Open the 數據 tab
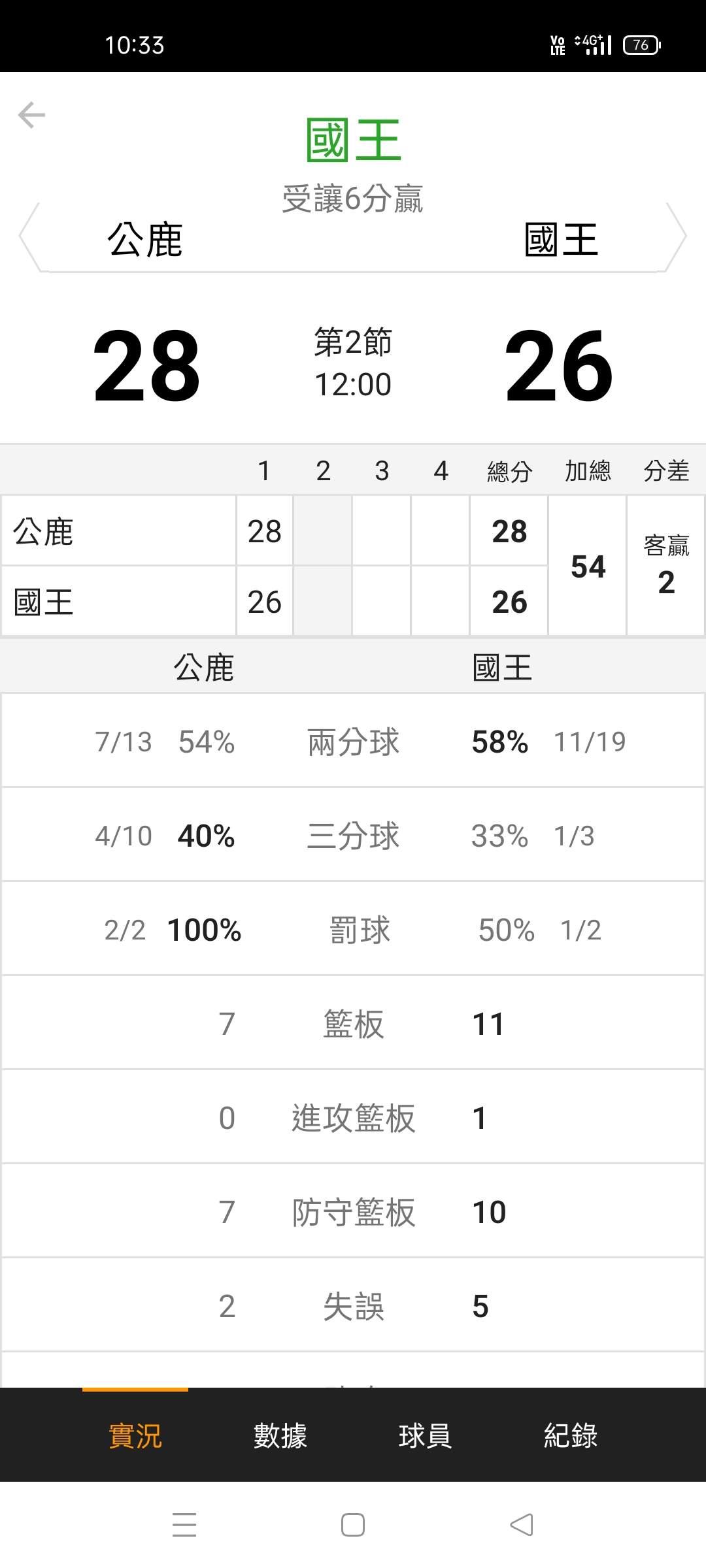The width and height of the screenshot is (706, 1568). tap(280, 1436)
